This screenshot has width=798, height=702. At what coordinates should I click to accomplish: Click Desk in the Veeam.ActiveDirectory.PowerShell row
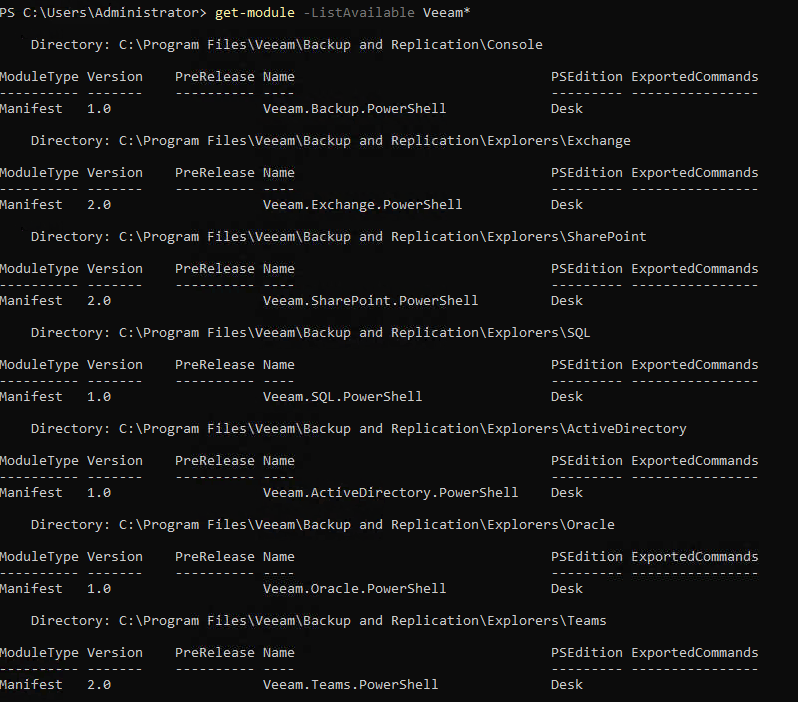[566, 493]
